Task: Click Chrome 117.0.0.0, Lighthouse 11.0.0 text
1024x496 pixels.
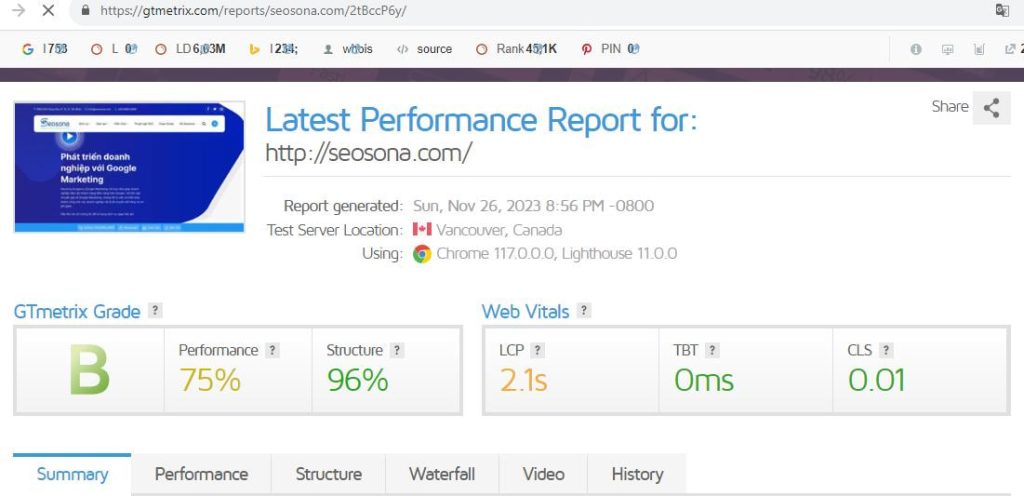Action: point(556,254)
